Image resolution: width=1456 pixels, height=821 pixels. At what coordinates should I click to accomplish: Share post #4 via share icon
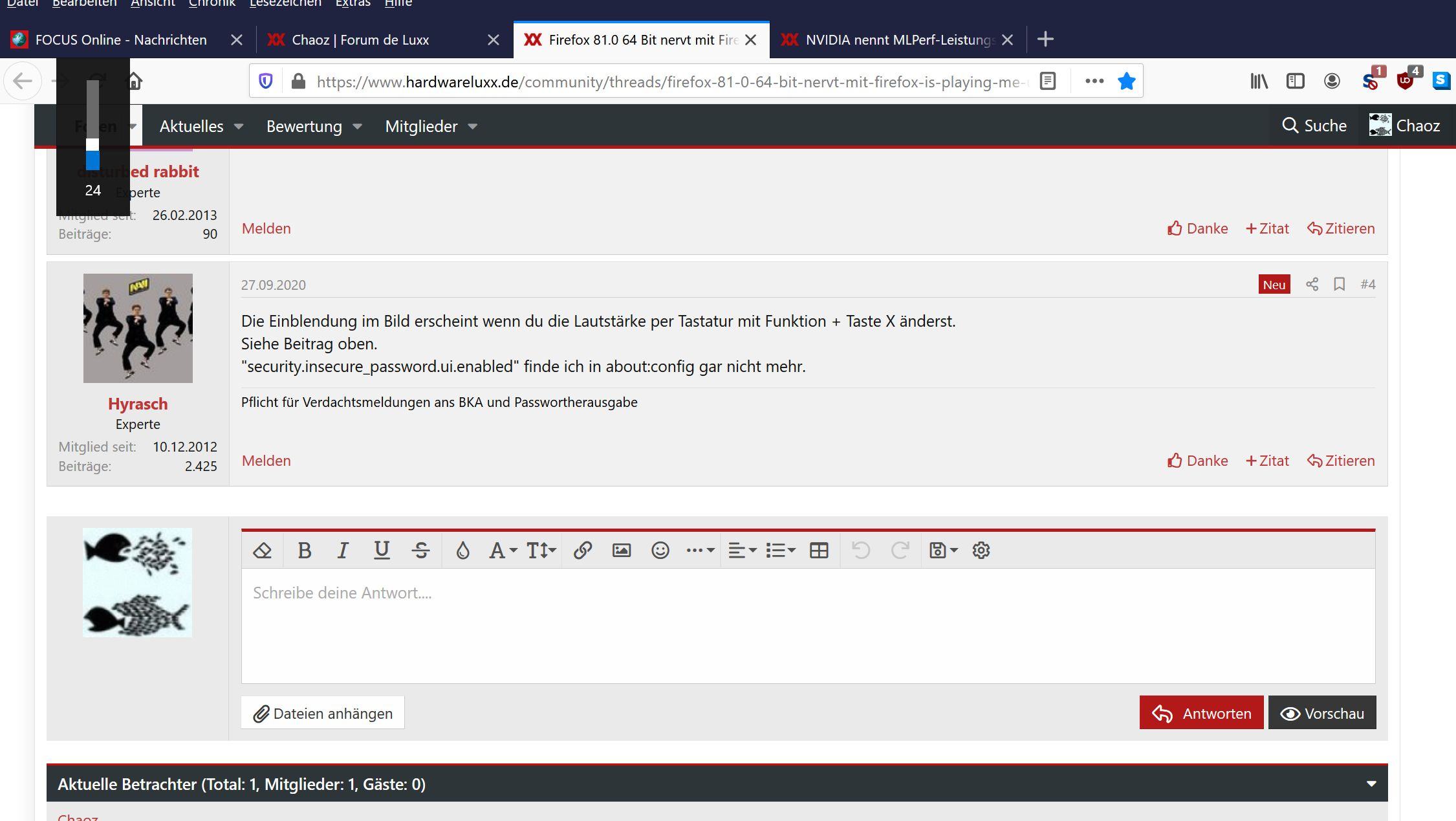(x=1312, y=285)
